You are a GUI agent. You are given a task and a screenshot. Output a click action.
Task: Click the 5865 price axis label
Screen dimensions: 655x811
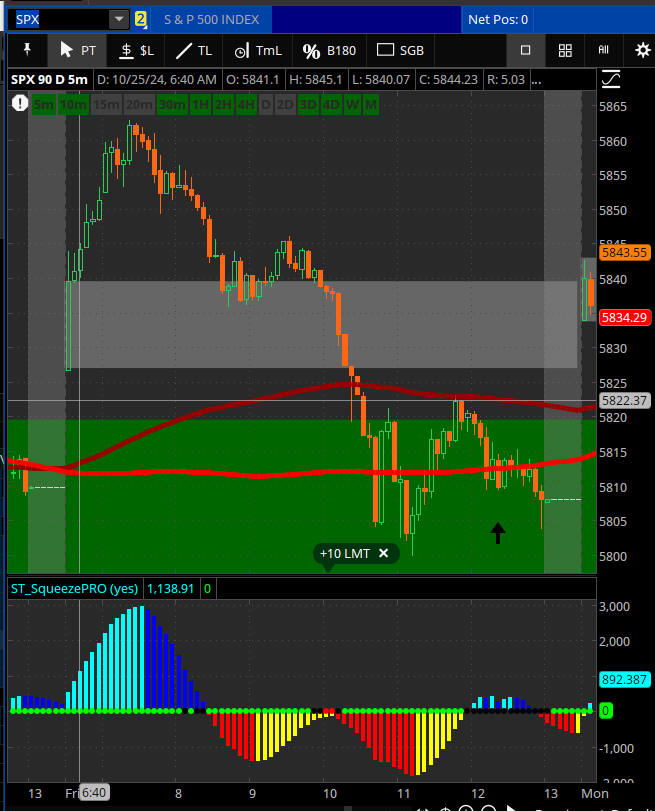pyautogui.click(x=613, y=107)
